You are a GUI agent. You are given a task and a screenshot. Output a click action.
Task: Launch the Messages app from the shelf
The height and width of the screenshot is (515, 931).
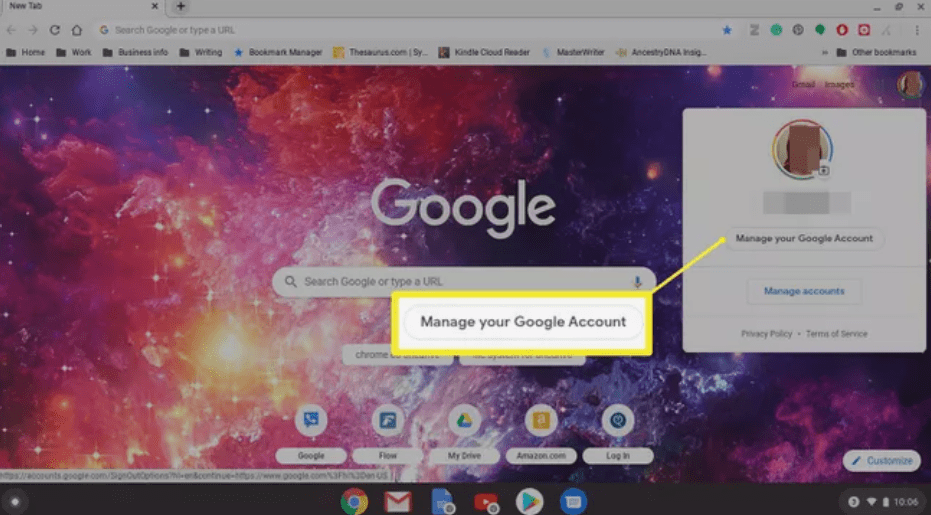pos(573,502)
